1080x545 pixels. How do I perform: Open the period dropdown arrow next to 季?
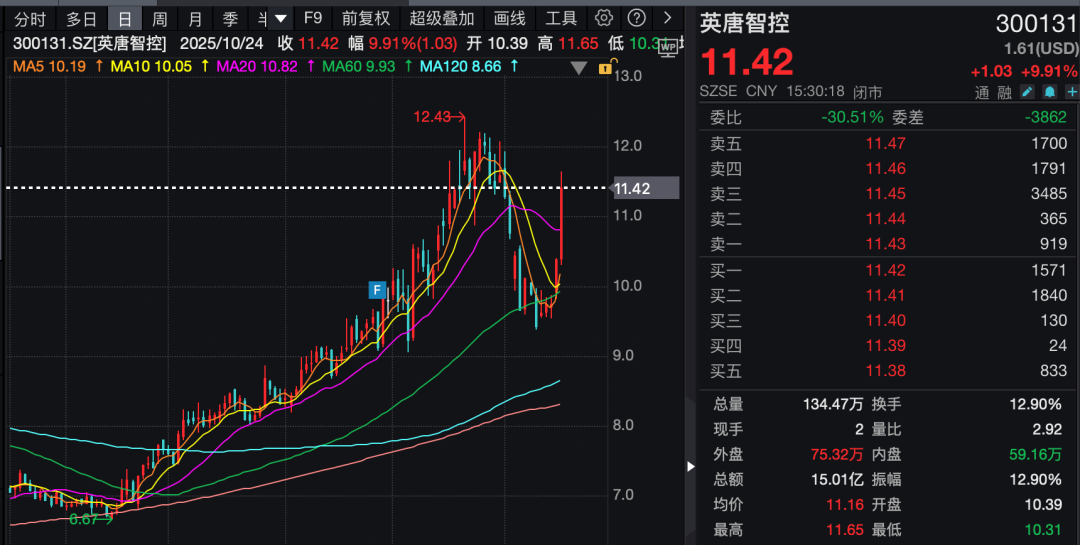click(281, 18)
